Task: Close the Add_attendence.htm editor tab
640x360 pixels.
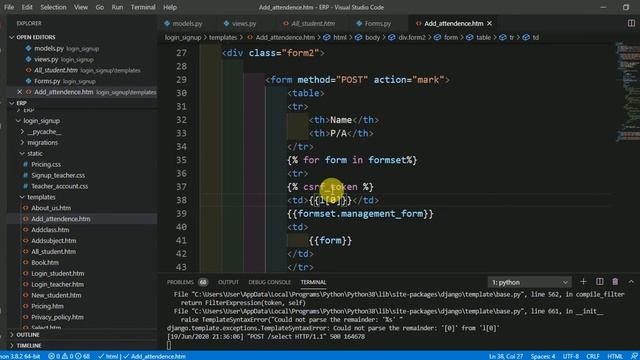Action: pos(489,24)
